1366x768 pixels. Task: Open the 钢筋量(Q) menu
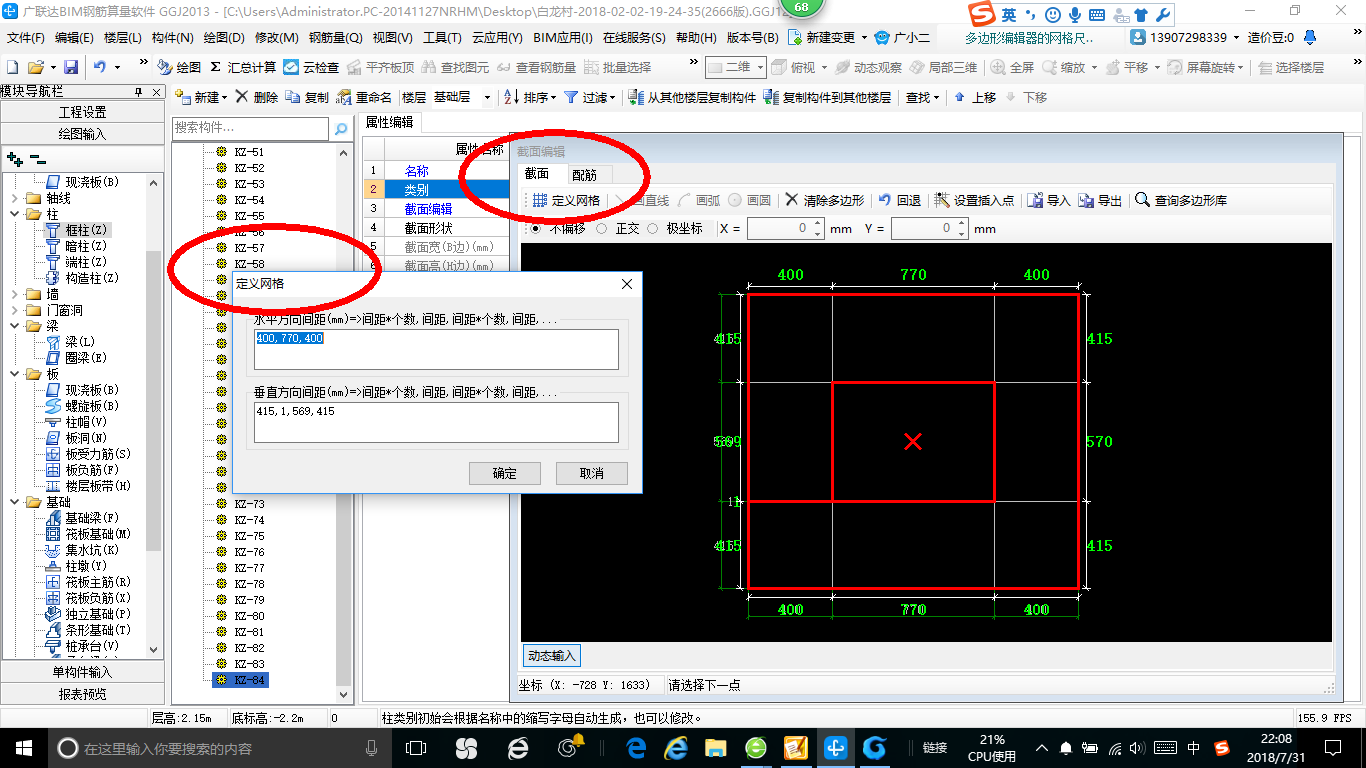pyautogui.click(x=335, y=37)
